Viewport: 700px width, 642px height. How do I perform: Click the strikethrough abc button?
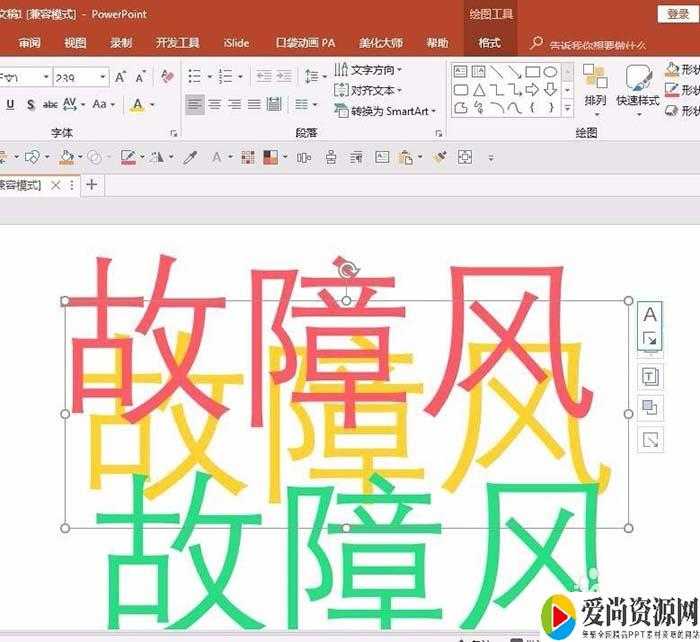click(50, 104)
